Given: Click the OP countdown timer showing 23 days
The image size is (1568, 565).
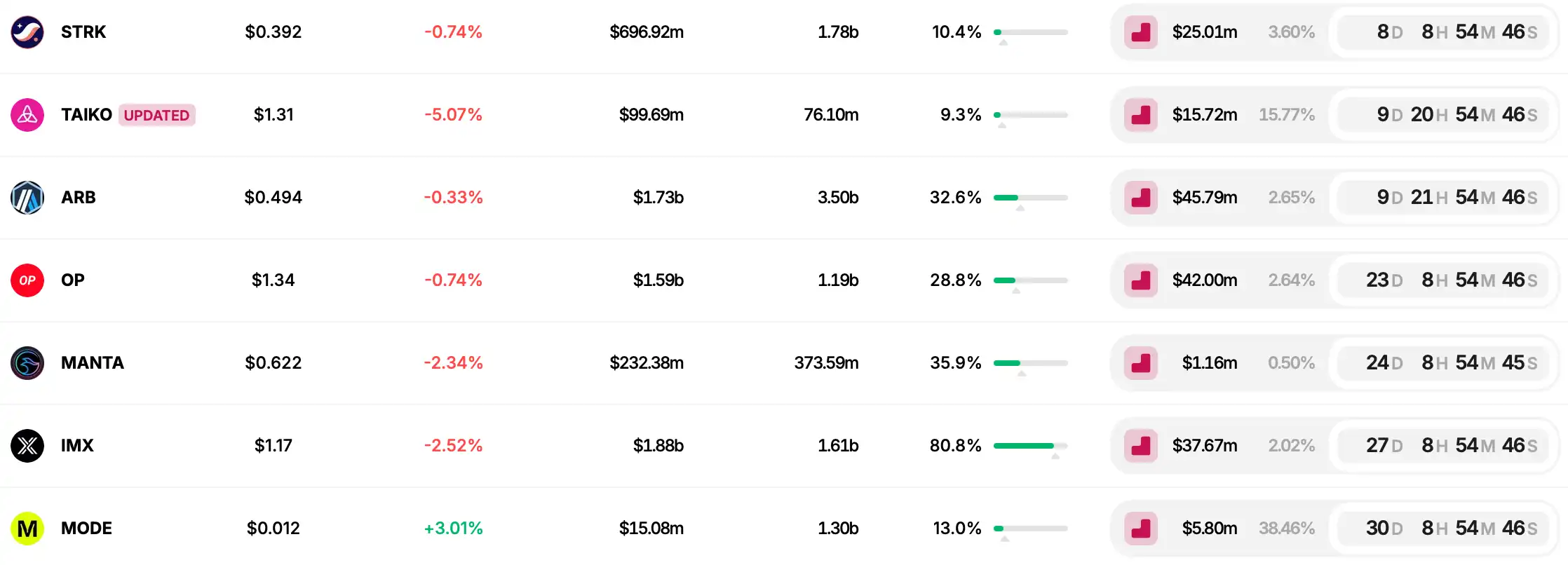Looking at the screenshot, I should coord(1451,280).
